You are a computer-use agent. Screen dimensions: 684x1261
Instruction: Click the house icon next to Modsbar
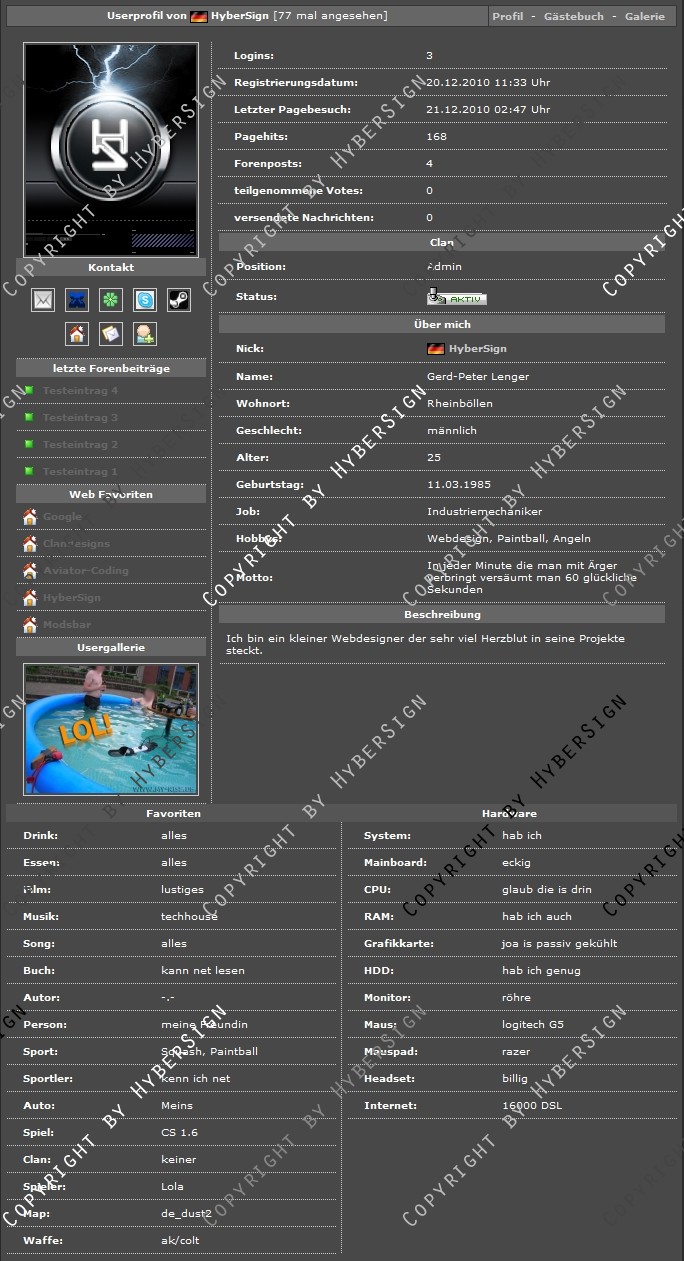[x=30, y=625]
